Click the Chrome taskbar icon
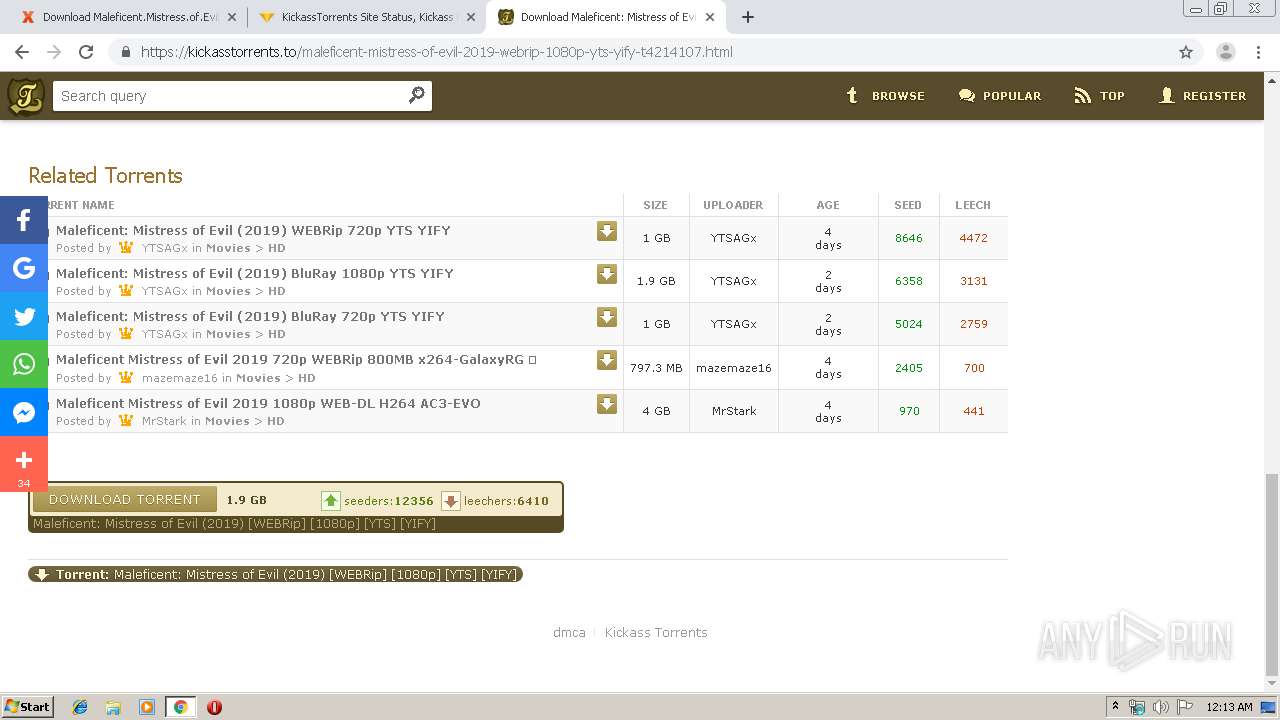Screen dimensions: 1280x720 (x=180, y=707)
